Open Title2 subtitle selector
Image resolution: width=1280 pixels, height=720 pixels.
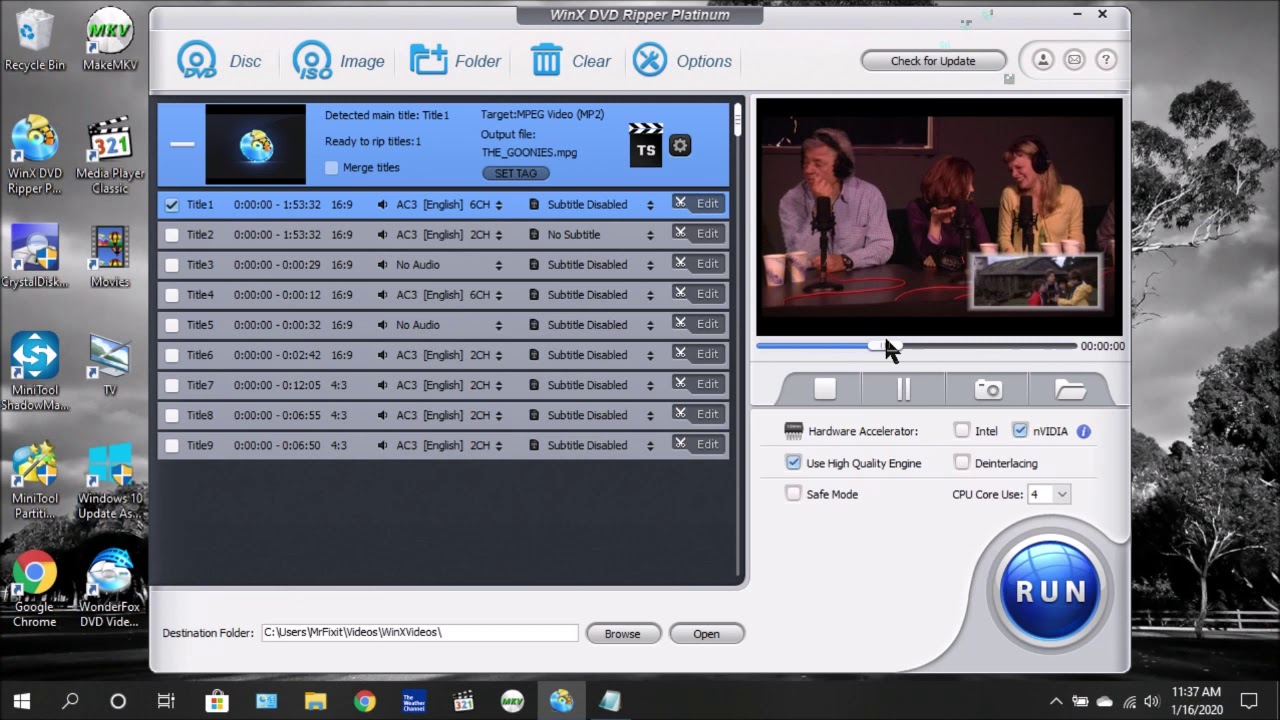coord(650,235)
